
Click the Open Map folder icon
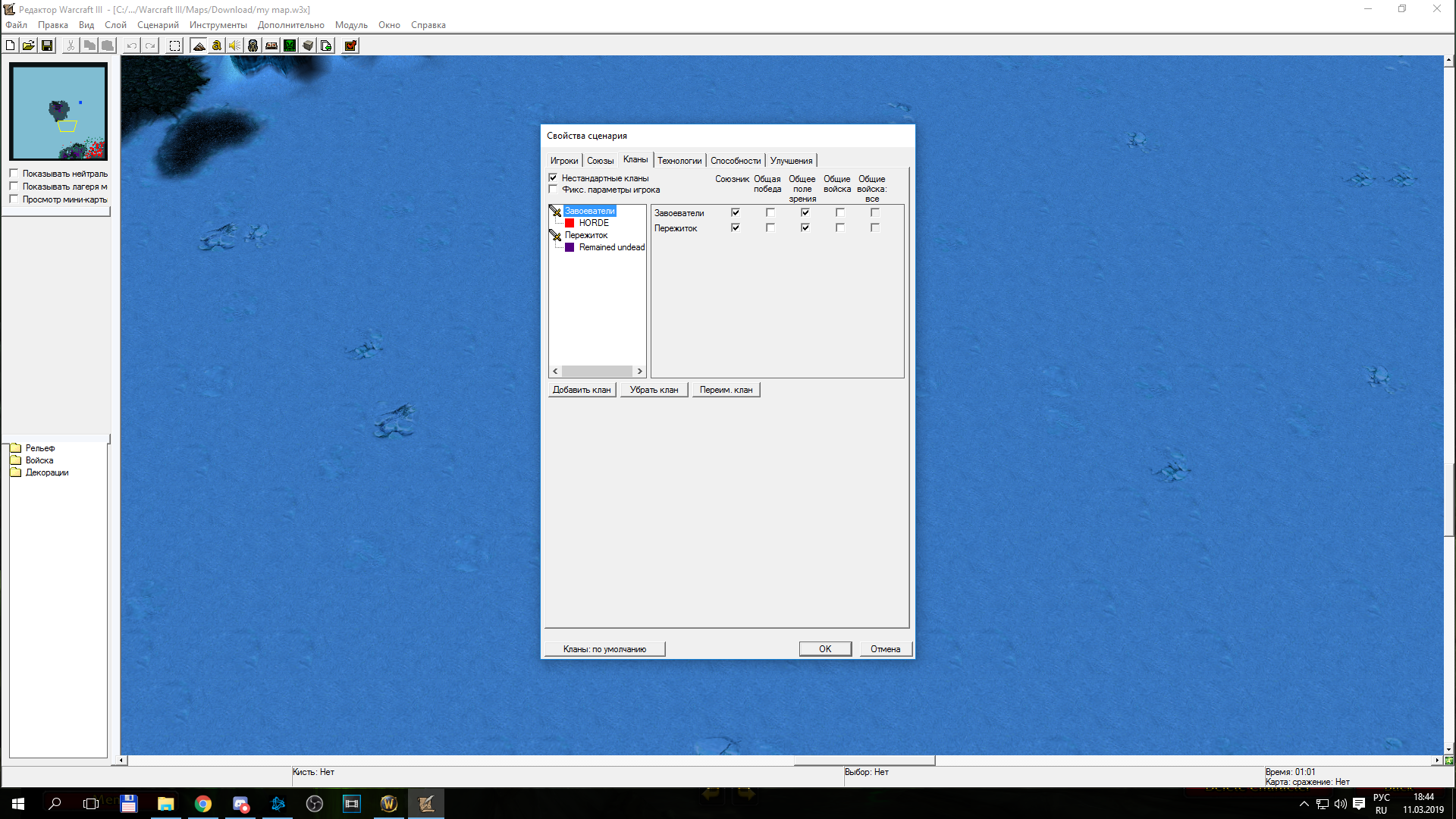pyautogui.click(x=28, y=45)
